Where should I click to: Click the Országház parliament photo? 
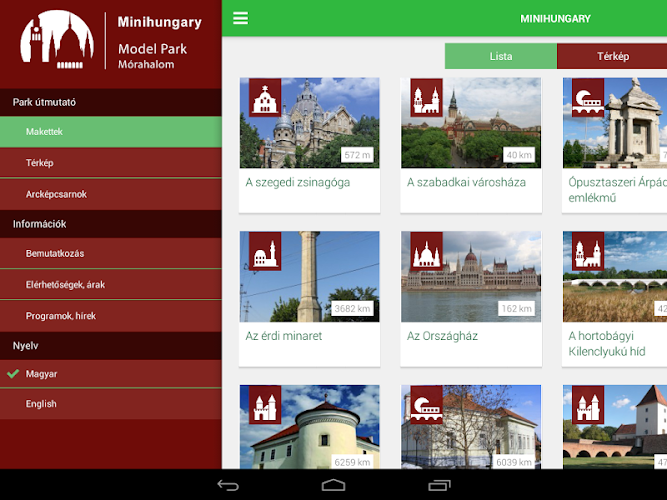[471, 276]
